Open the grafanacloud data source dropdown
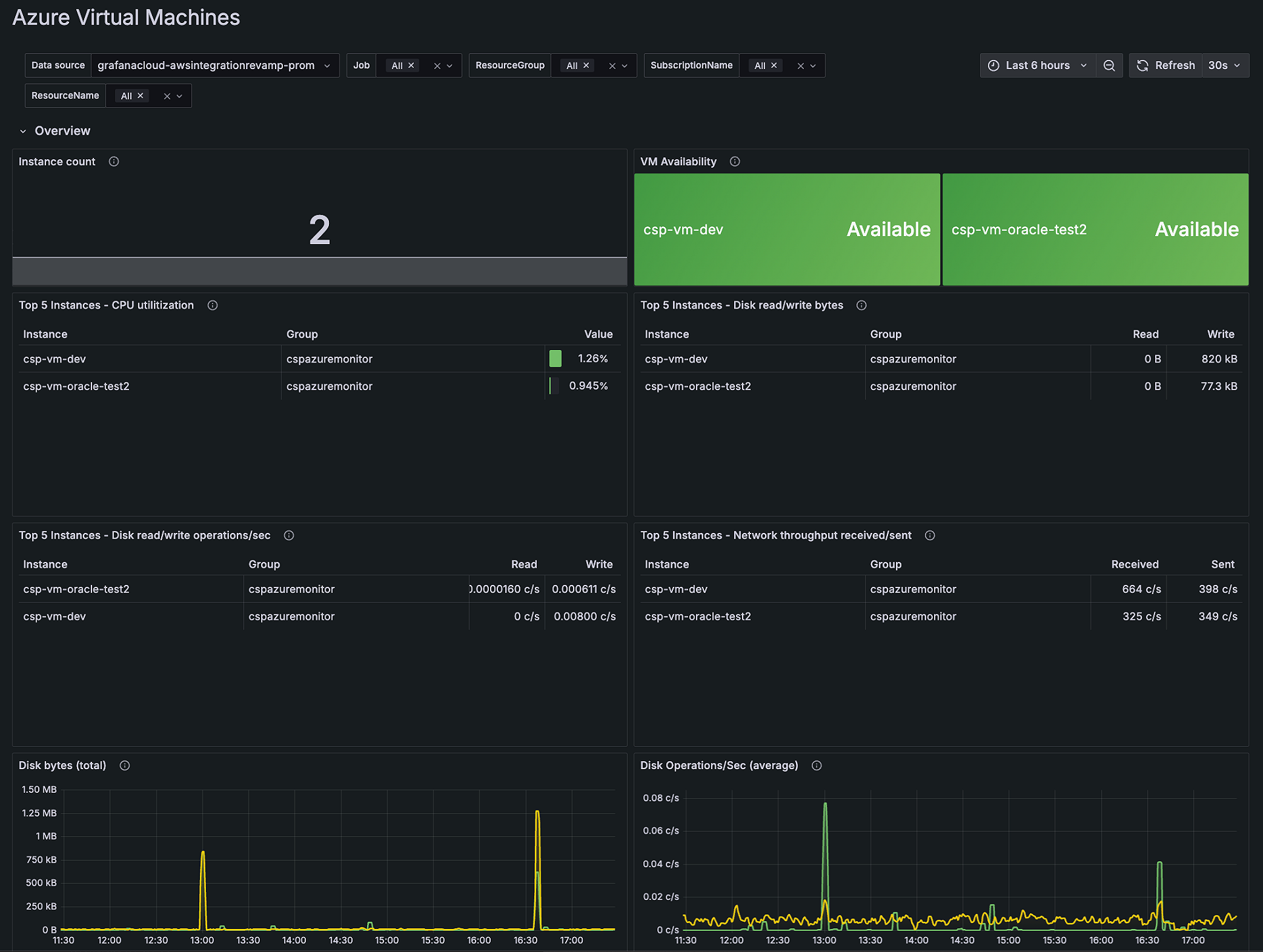Image resolution: width=1263 pixels, height=952 pixels. 215,65
